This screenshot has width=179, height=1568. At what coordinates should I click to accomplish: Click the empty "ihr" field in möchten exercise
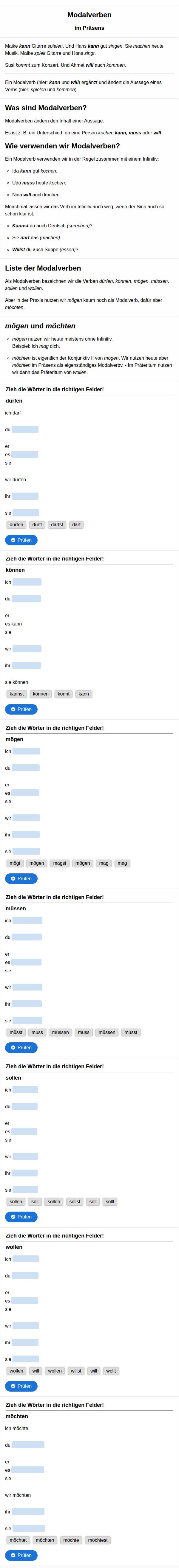click(x=28, y=1511)
